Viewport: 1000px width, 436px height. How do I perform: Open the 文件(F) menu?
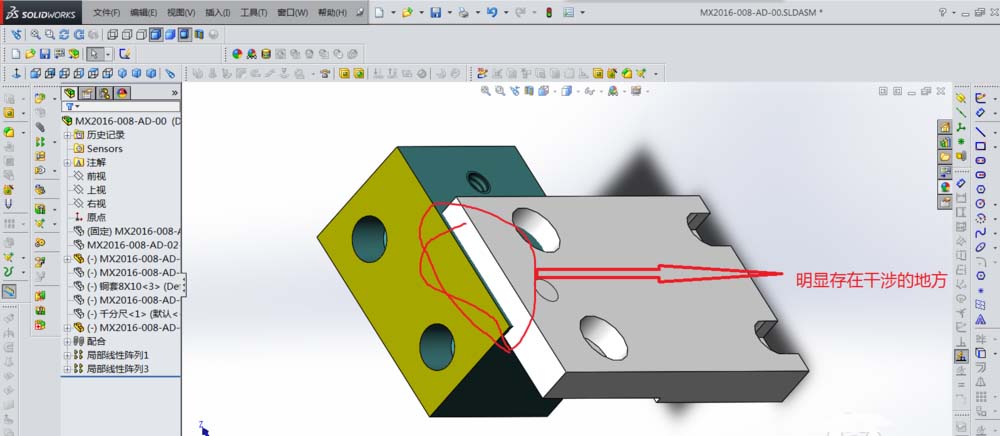point(107,12)
